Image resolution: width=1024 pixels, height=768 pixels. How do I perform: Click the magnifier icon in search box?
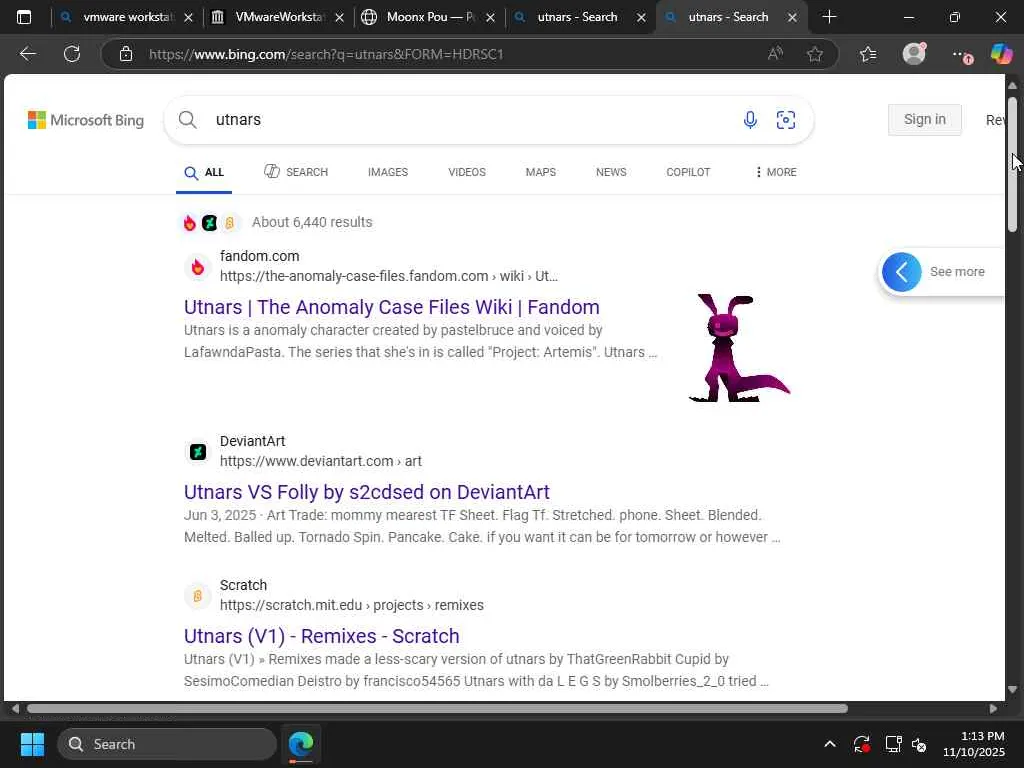pyautogui.click(x=187, y=120)
